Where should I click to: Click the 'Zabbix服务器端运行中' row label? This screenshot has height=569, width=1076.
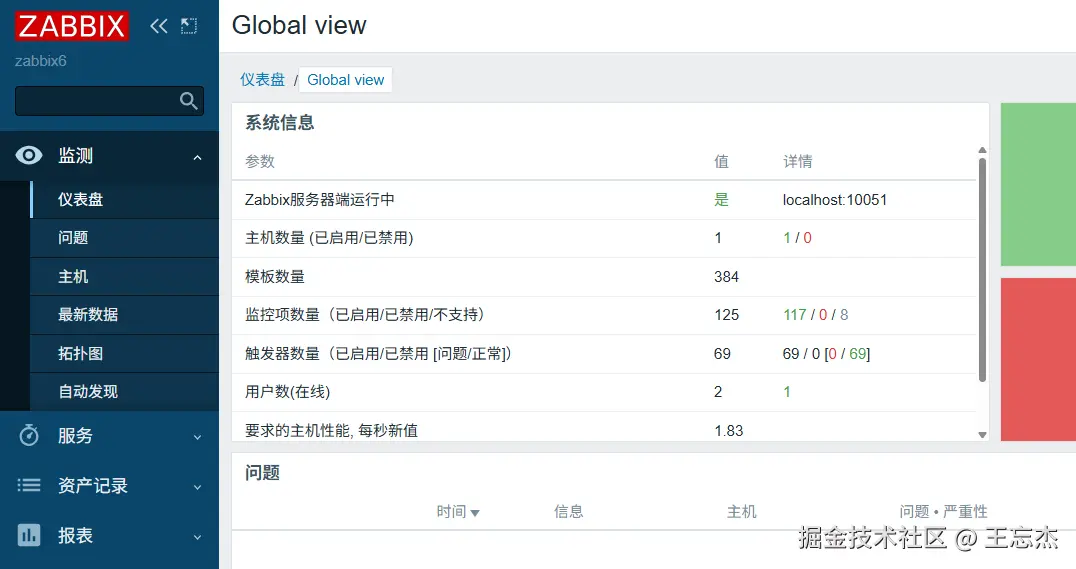pyautogui.click(x=320, y=200)
